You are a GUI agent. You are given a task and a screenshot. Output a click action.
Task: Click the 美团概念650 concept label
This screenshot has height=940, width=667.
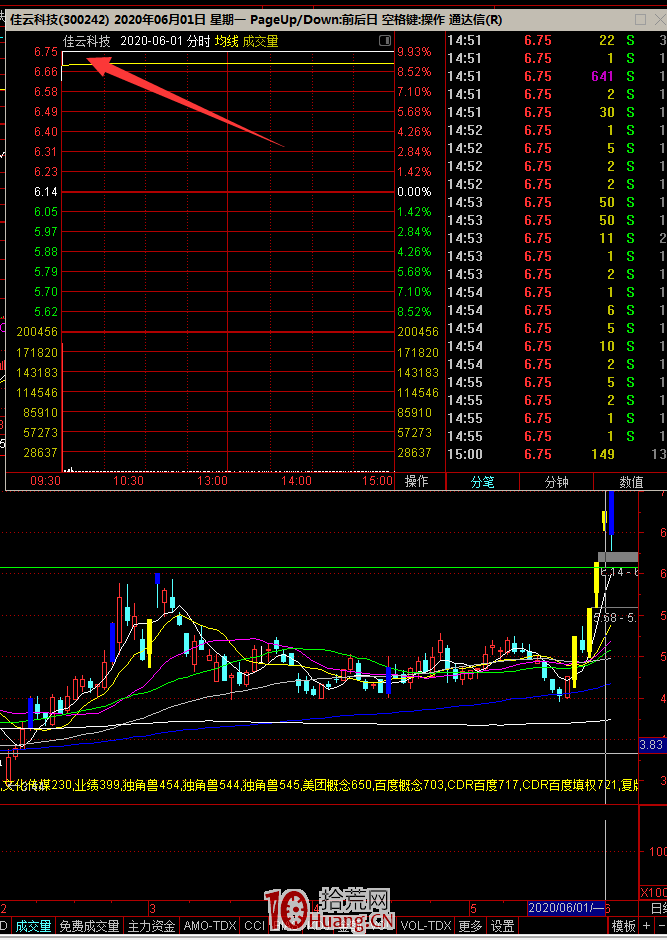[x=337, y=785]
